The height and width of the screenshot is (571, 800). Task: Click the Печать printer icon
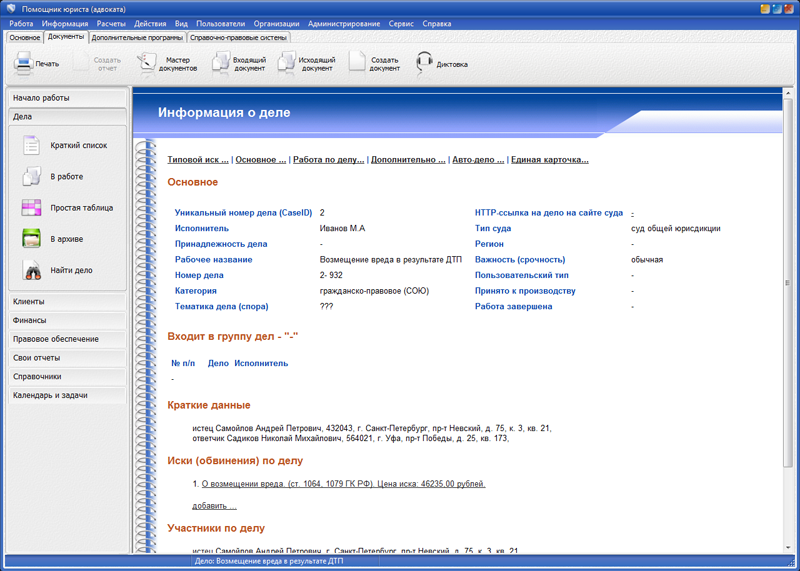click(x=24, y=64)
